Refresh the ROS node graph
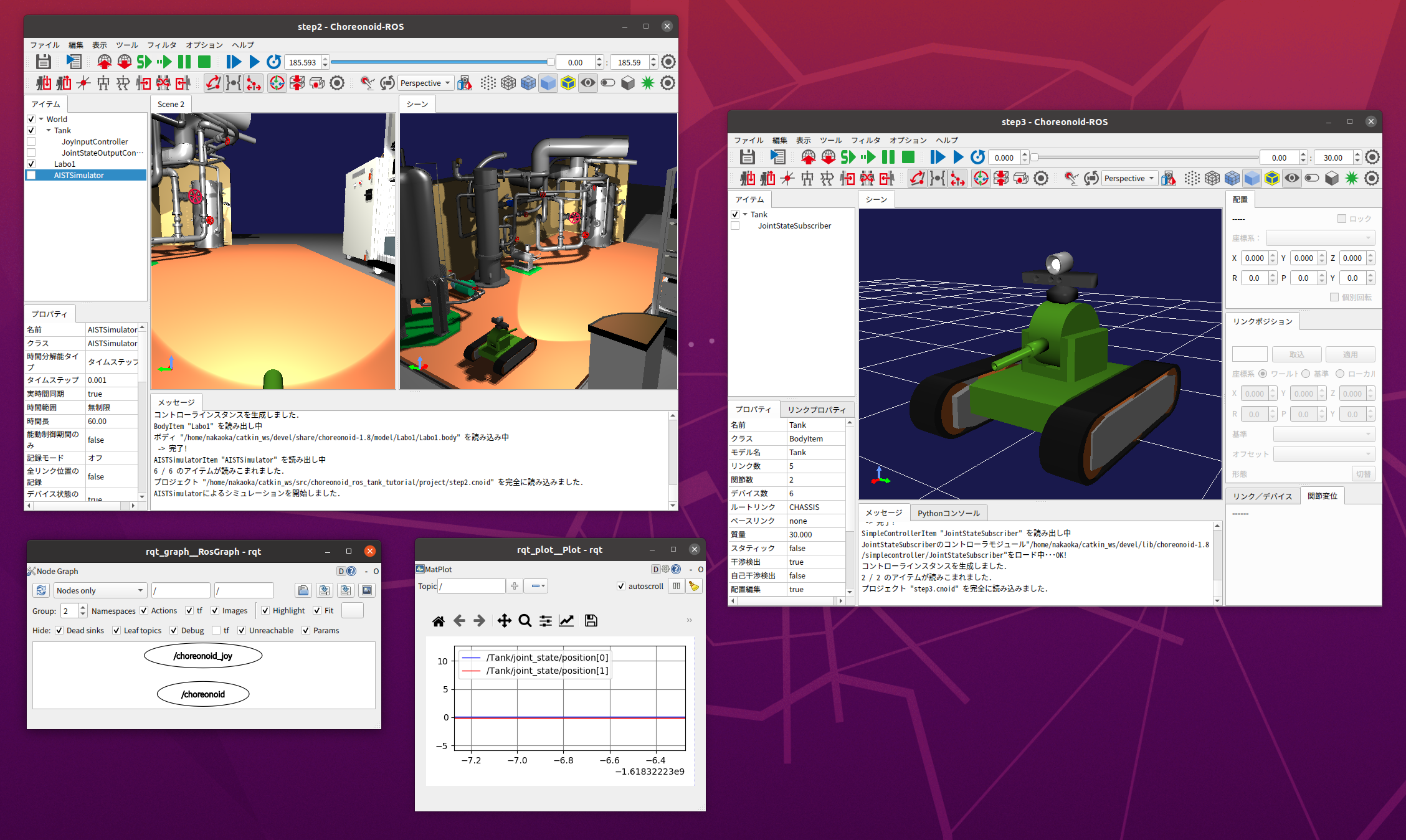 [x=41, y=590]
